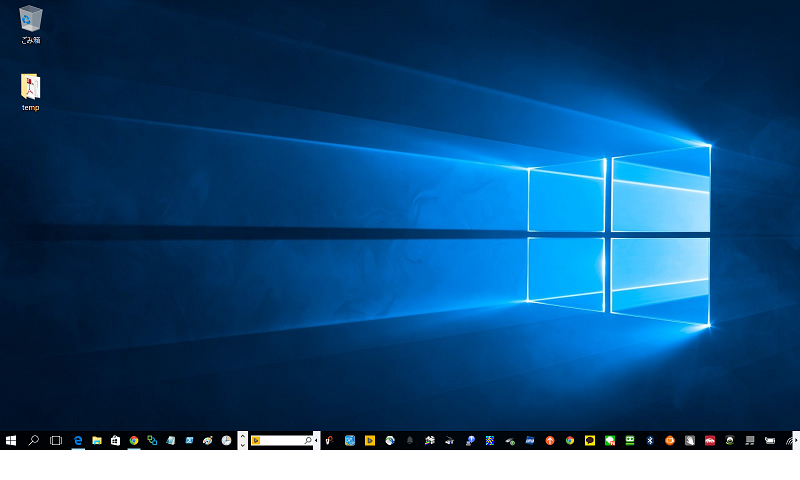The width and height of the screenshot is (800, 480).
Task: Click the orange up-arrow tray icon
Action: 550,440
